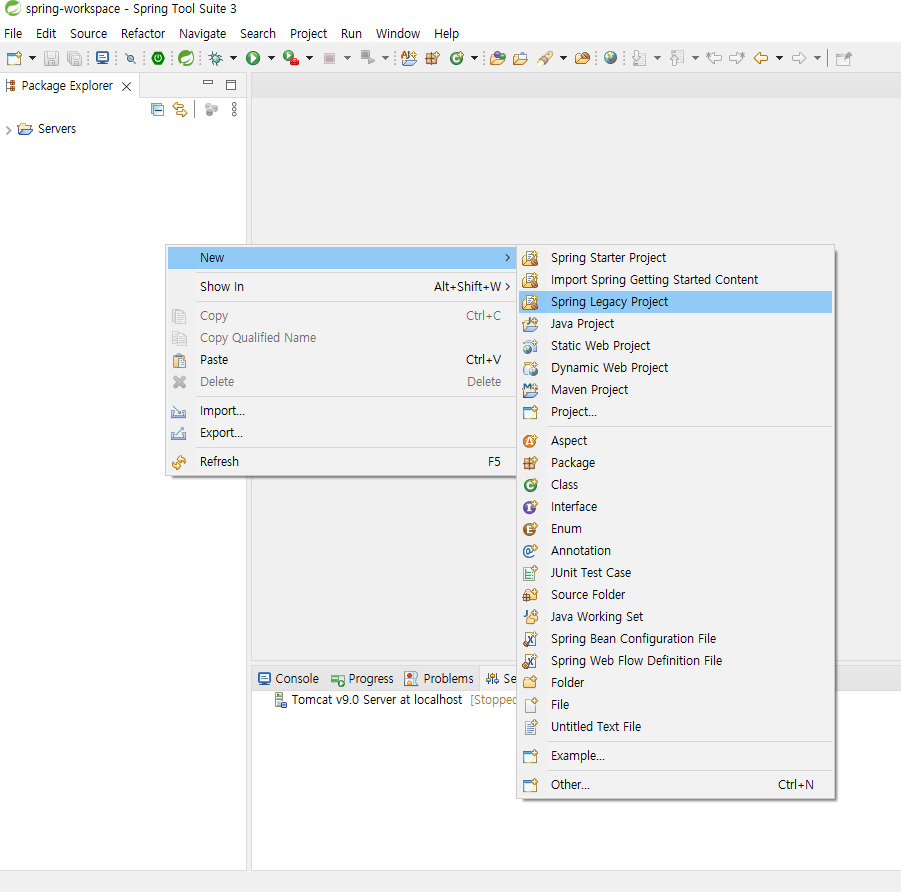Open dropdown arrow next to Debug icon

point(233,58)
